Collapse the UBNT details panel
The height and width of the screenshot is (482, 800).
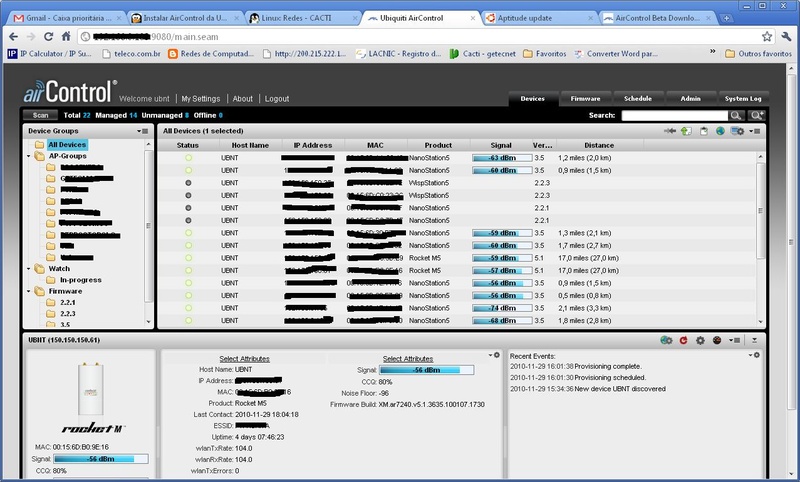coord(754,340)
